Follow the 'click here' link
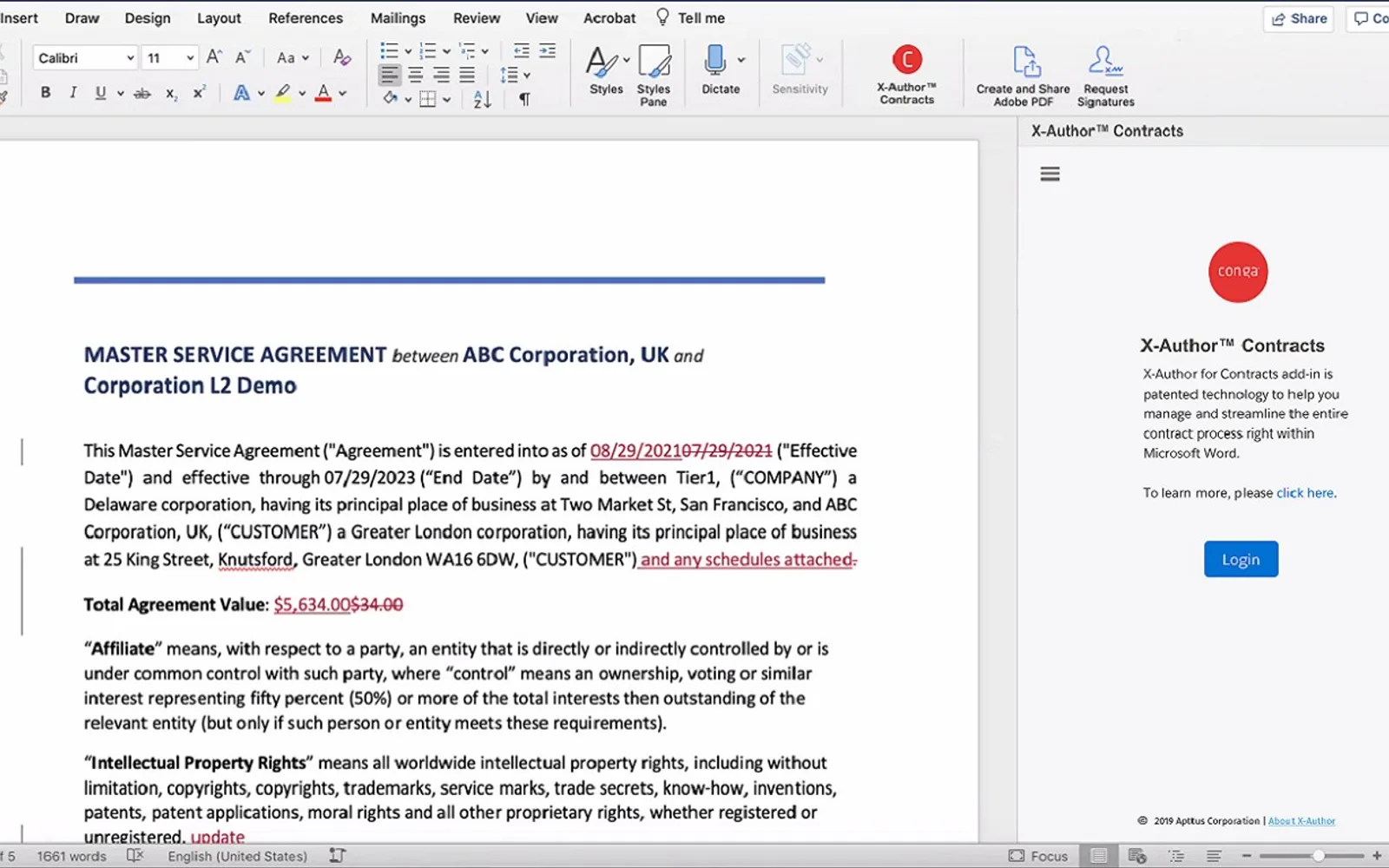The image size is (1389, 868). 1305,493
